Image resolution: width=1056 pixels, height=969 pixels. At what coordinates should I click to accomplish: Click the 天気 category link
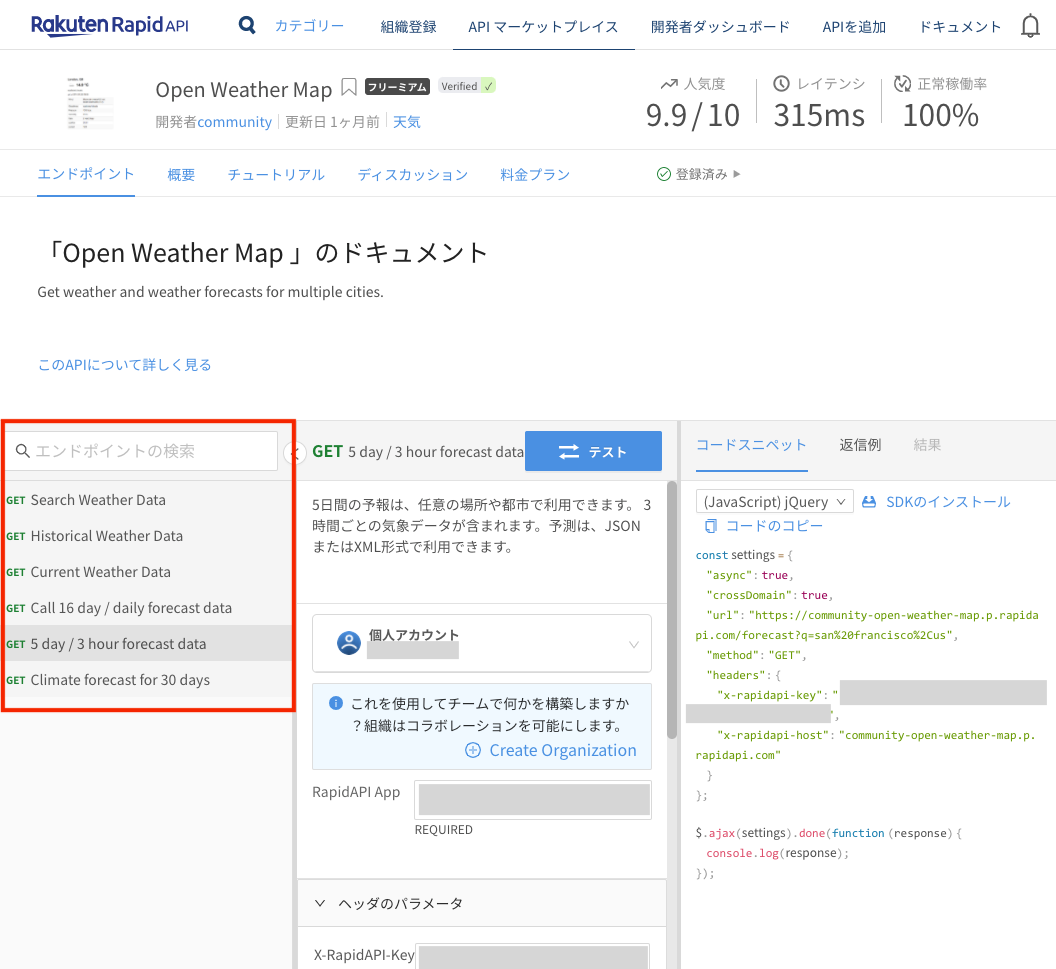point(407,122)
